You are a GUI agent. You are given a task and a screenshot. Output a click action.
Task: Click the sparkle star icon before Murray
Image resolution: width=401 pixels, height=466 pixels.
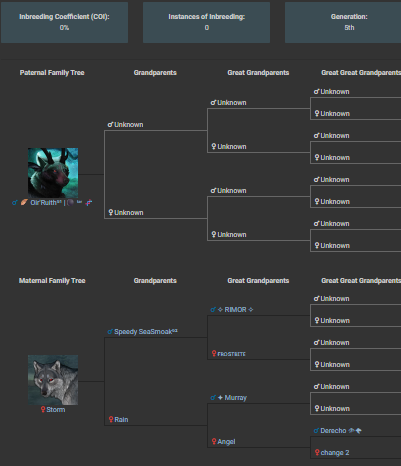pos(220,398)
